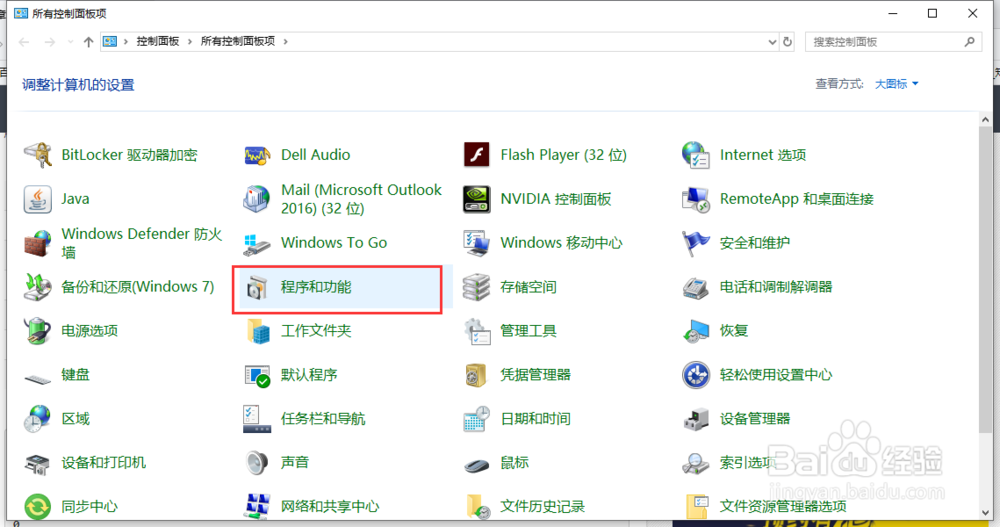This screenshot has width=1000, height=527.
Task: Click the control panel icon in title bar
Action: [x=21, y=13]
